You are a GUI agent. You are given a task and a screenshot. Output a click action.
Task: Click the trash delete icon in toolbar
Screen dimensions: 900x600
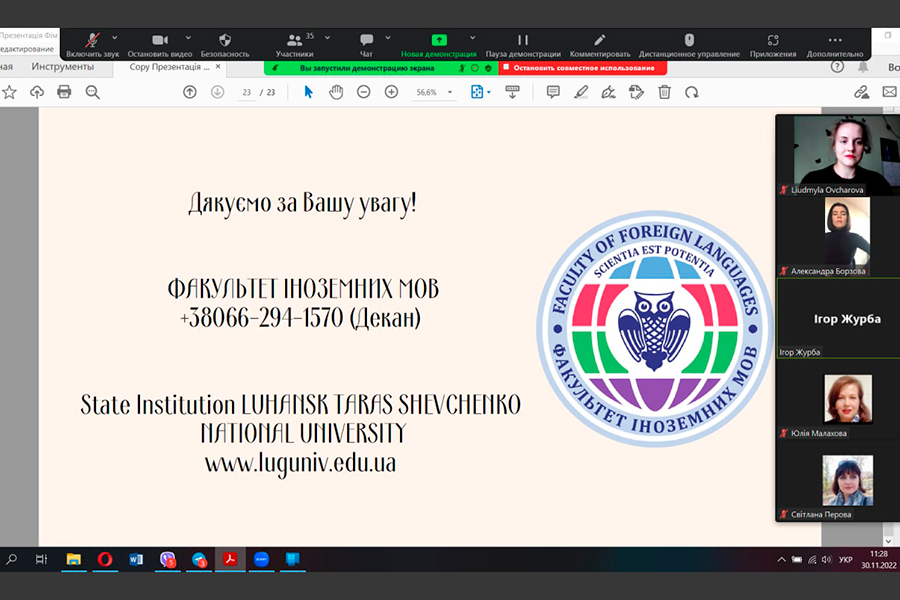click(x=664, y=92)
